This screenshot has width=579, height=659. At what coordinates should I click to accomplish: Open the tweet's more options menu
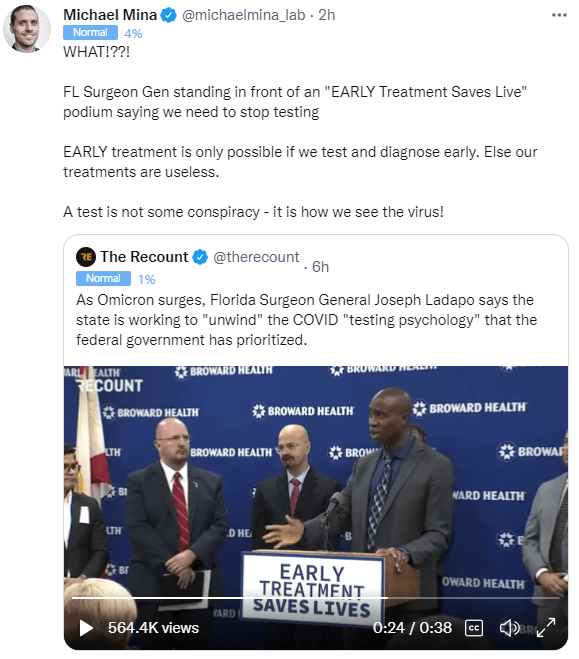pyautogui.click(x=559, y=16)
